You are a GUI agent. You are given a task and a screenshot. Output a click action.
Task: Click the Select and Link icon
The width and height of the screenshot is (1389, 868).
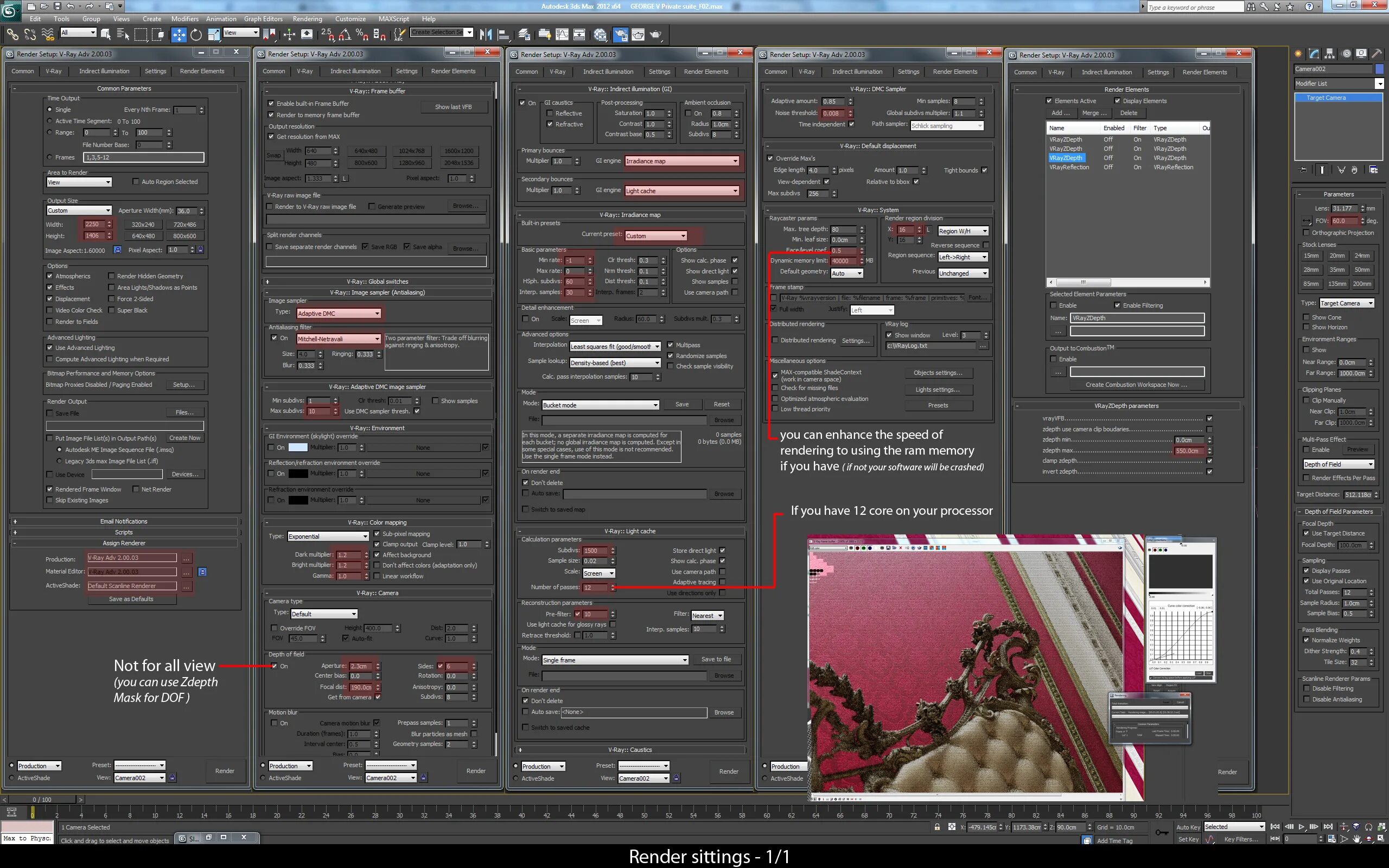pos(12,35)
